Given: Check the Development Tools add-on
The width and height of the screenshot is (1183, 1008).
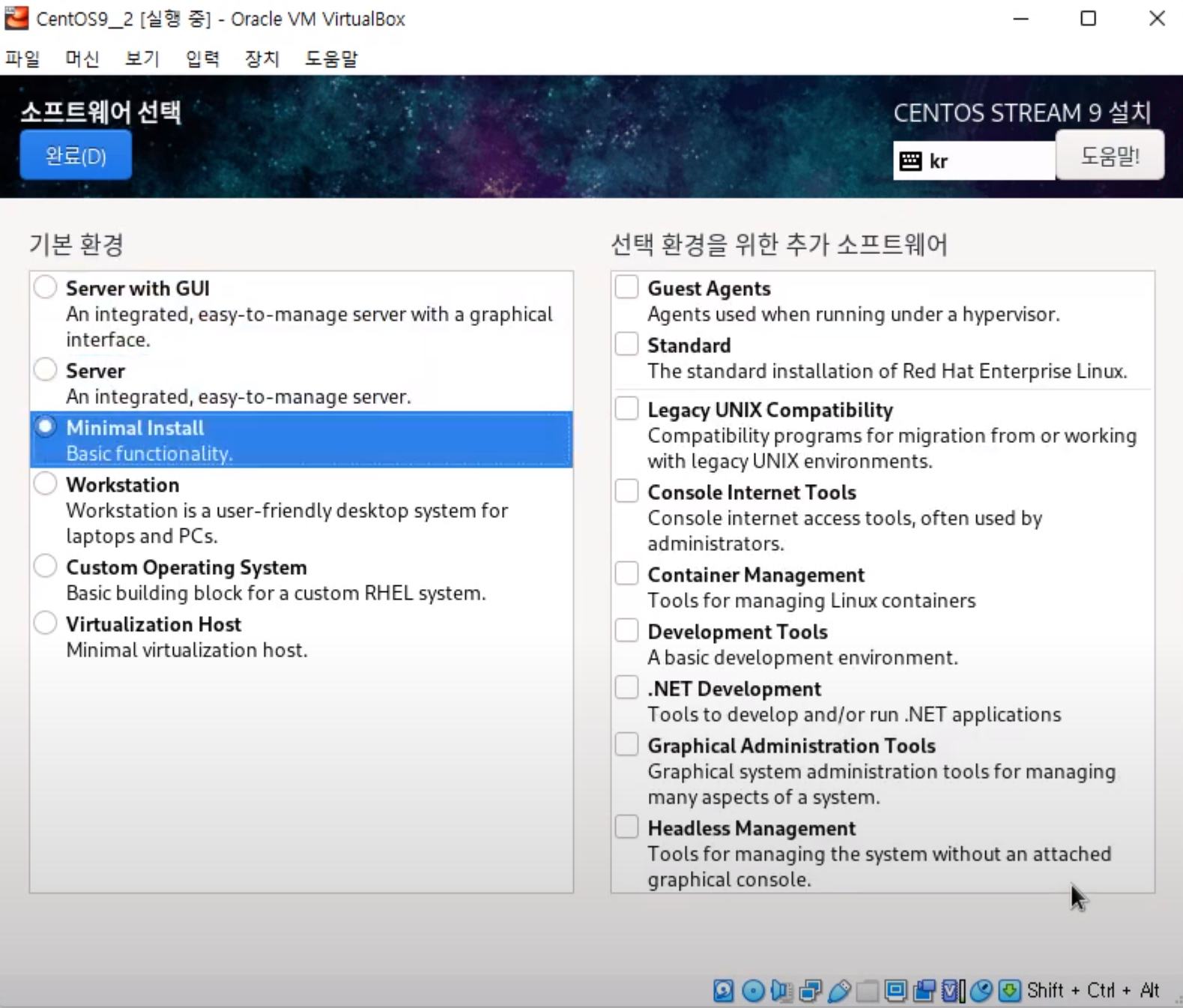Looking at the screenshot, I should [x=626, y=630].
